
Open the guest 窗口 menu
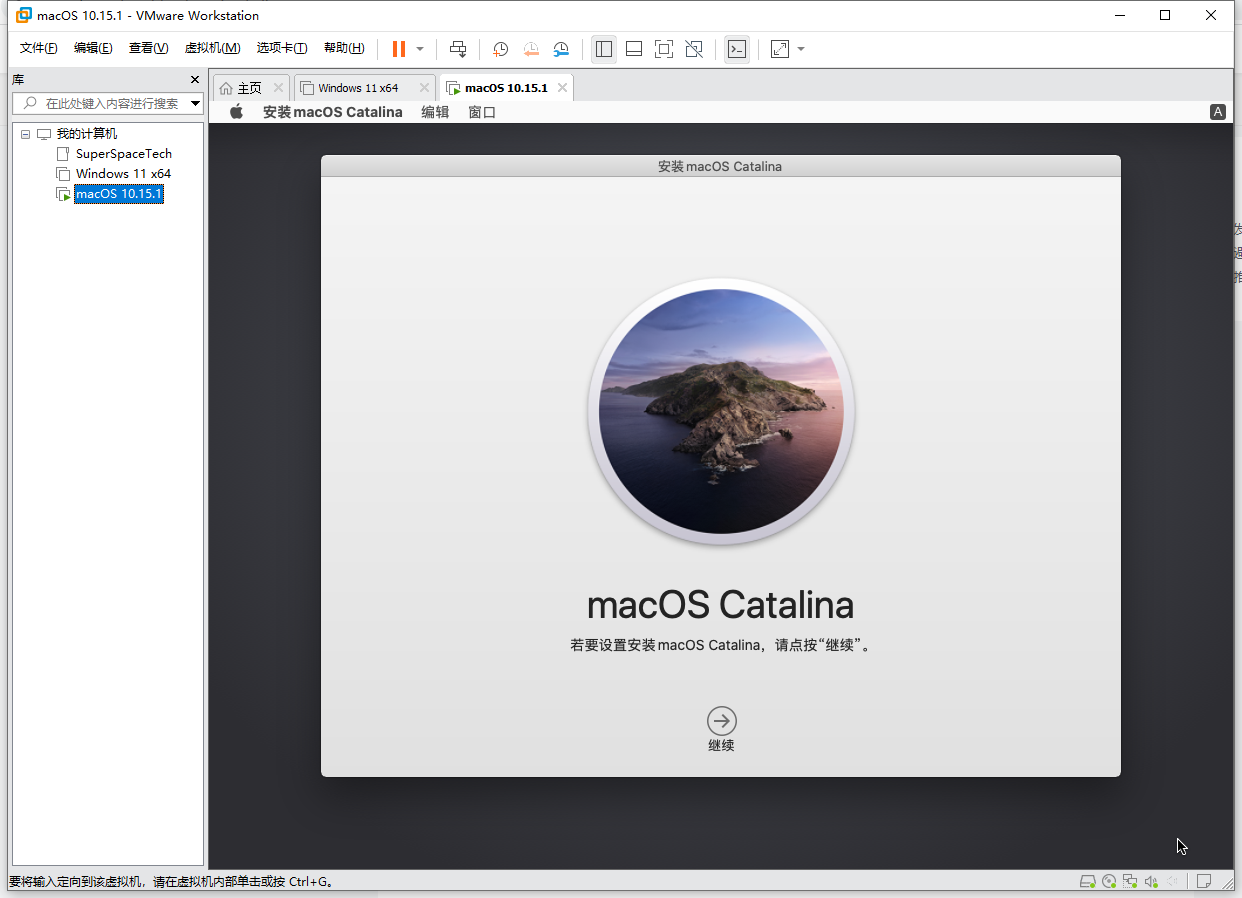coord(482,112)
